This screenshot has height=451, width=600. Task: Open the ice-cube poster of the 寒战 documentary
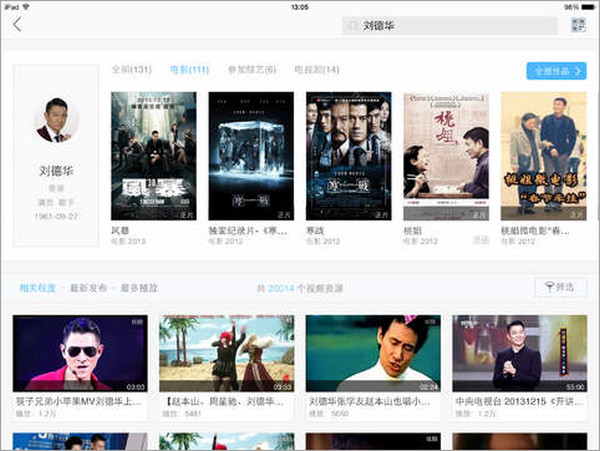(251, 156)
